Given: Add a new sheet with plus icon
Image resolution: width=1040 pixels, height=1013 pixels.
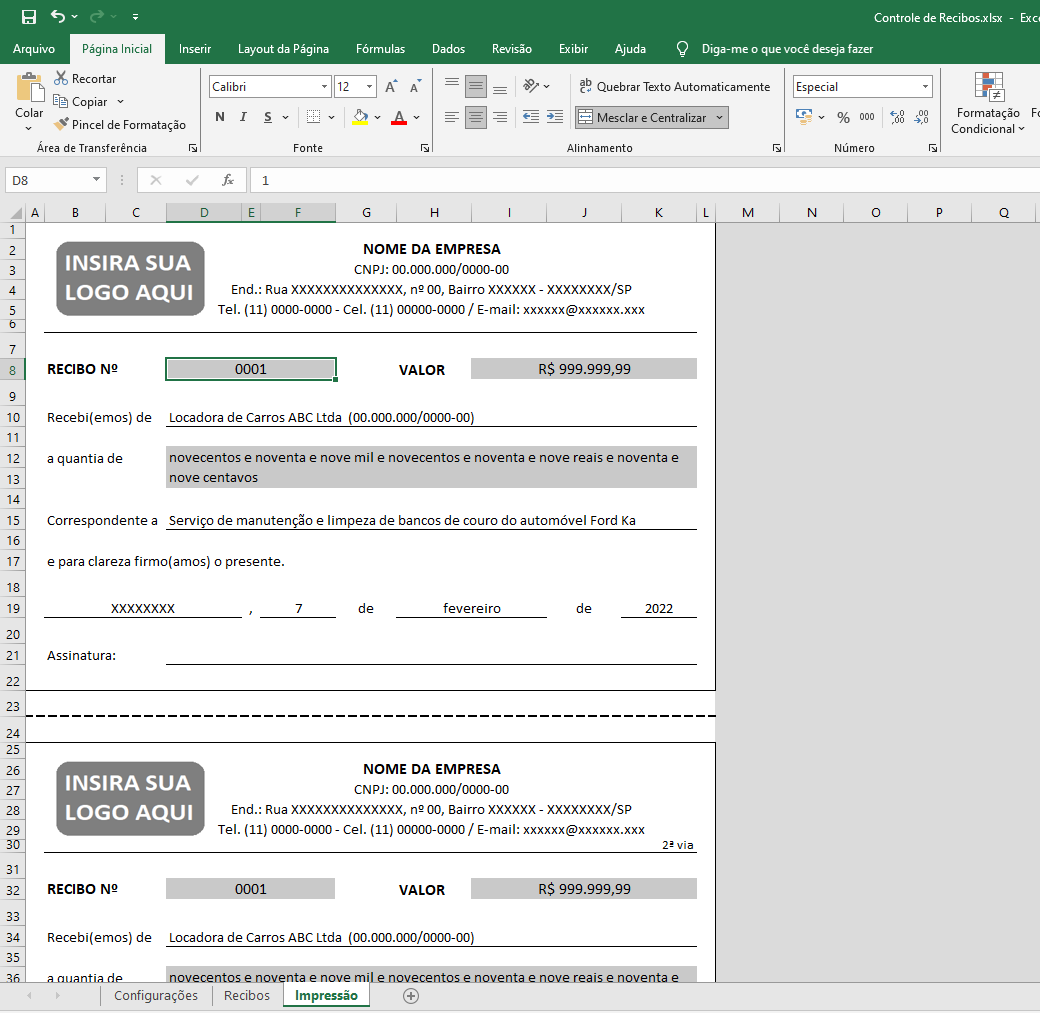Looking at the screenshot, I should [x=410, y=996].
